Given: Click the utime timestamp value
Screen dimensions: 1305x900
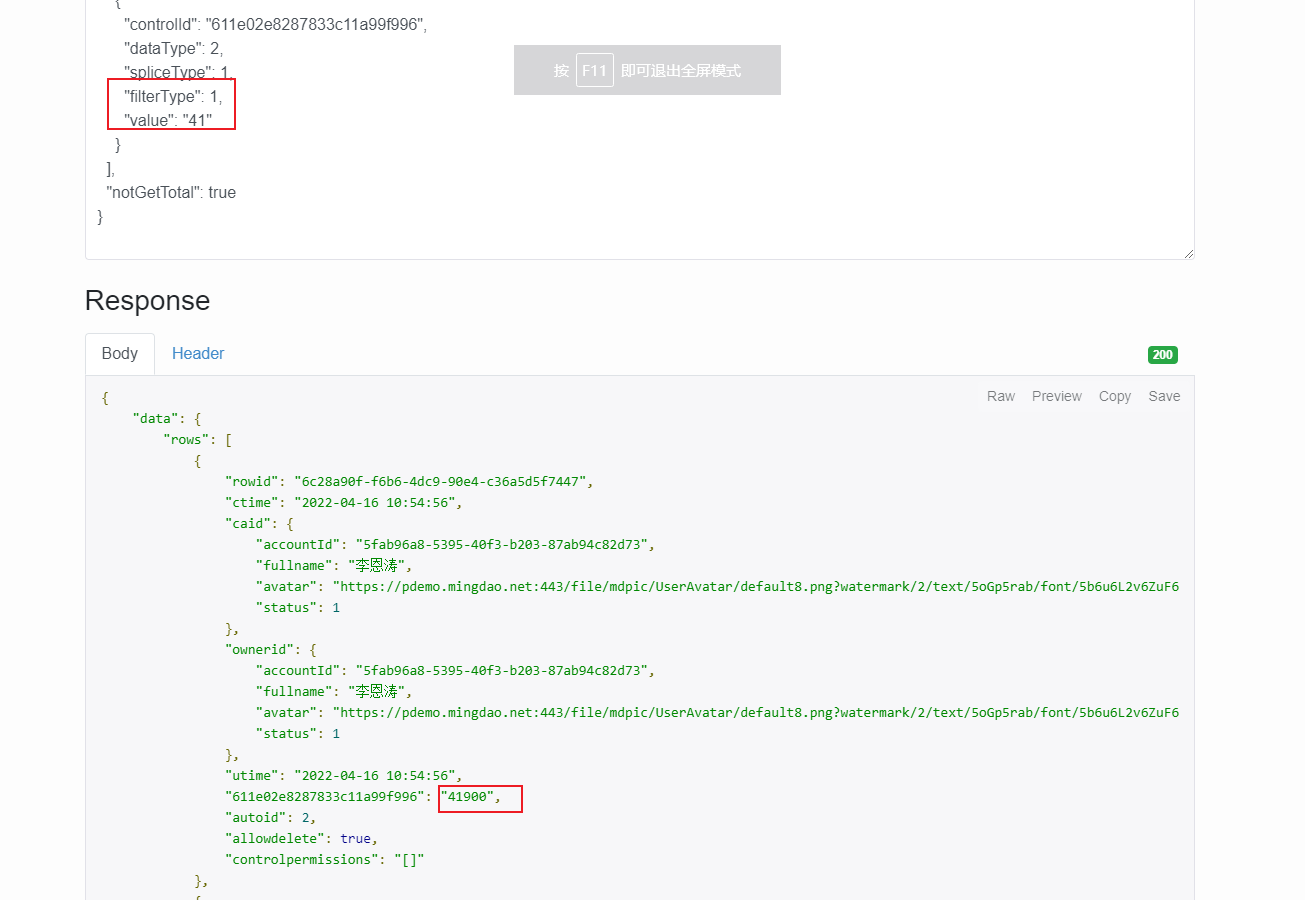Looking at the screenshot, I should click(376, 775).
